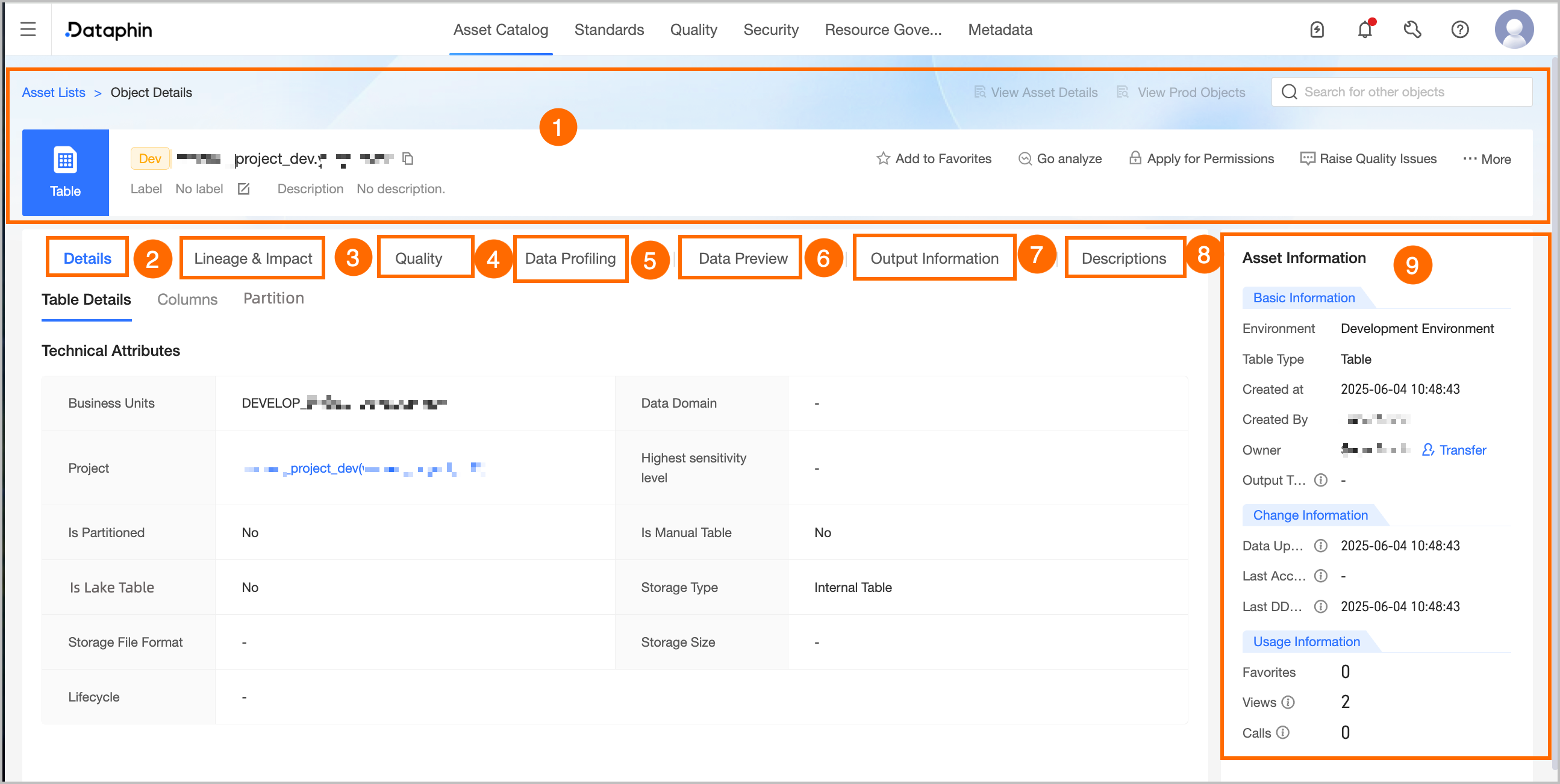Edit the label with pencil icon
Viewport: 1560px width, 784px height.
tap(243, 189)
